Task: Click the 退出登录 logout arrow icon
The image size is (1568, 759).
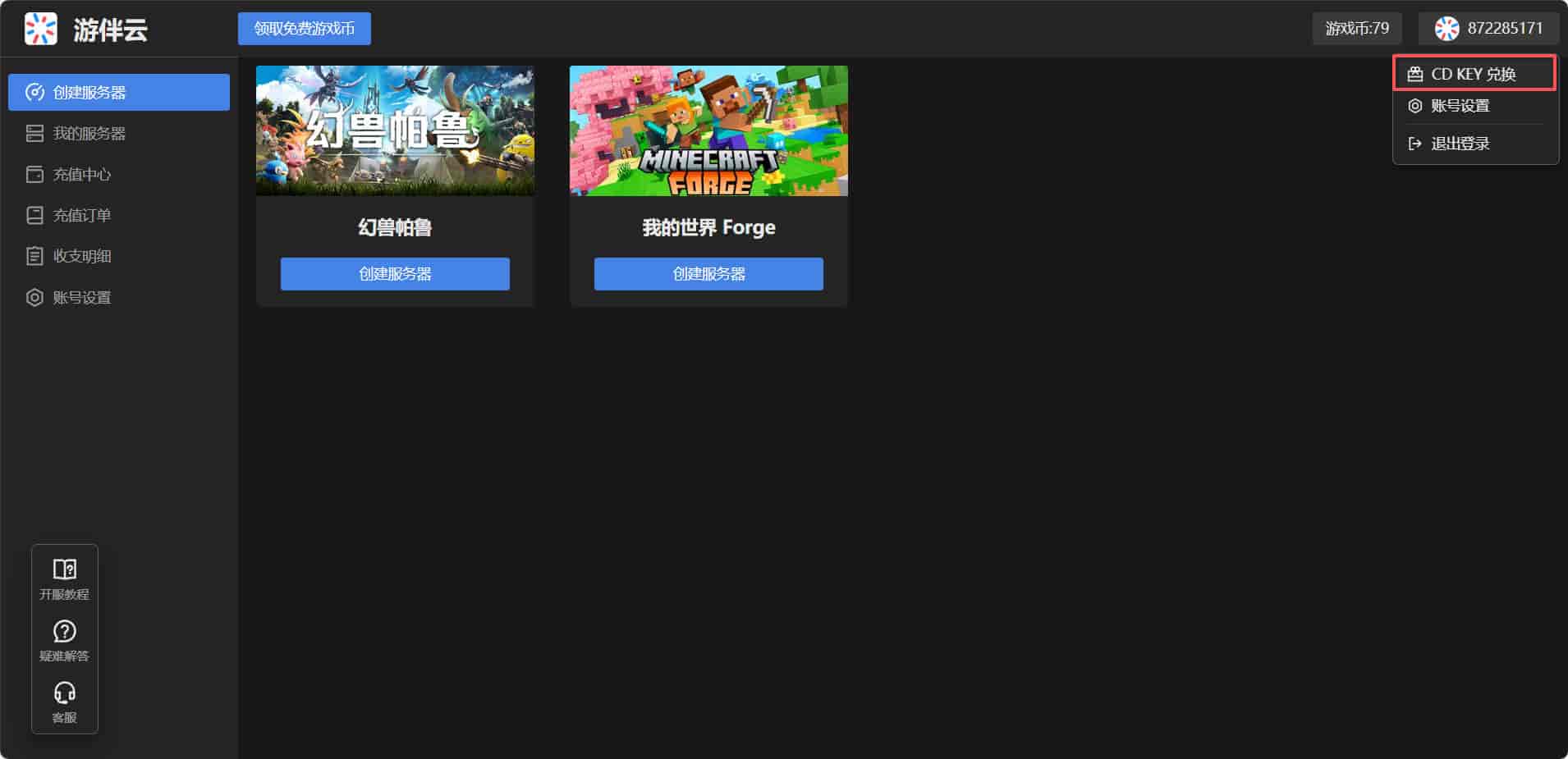Action: [1414, 144]
